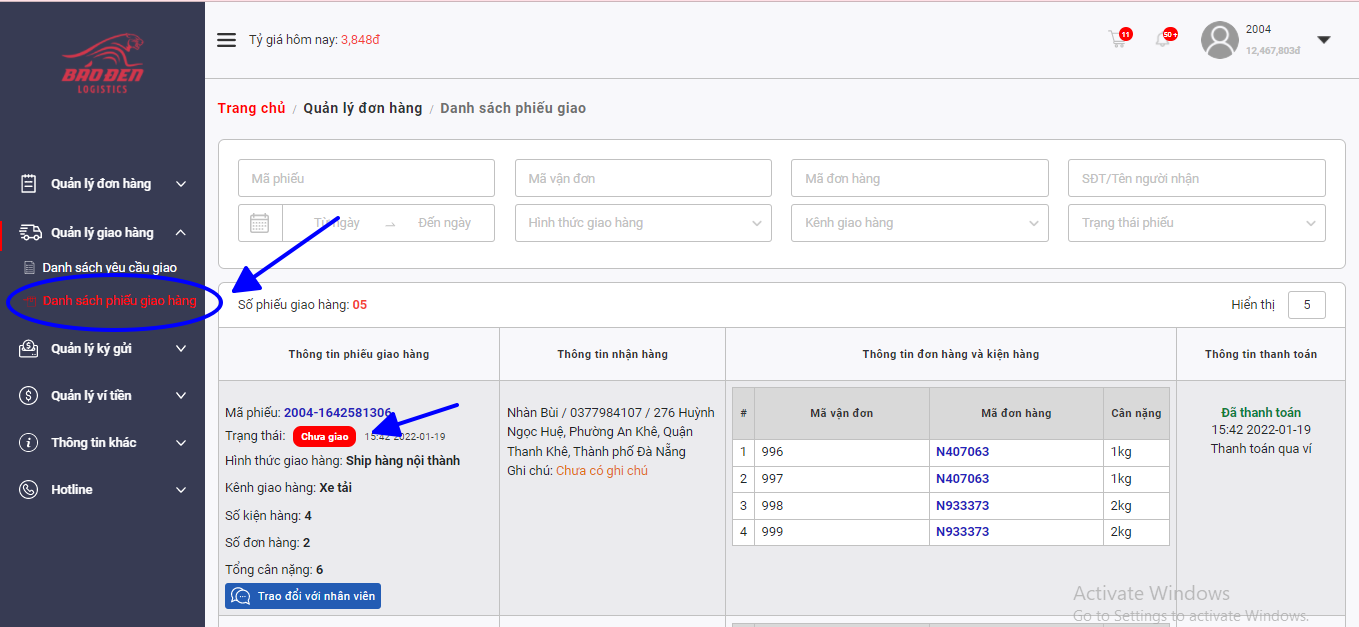
Task: Open the shopping cart icon
Action: click(1117, 40)
